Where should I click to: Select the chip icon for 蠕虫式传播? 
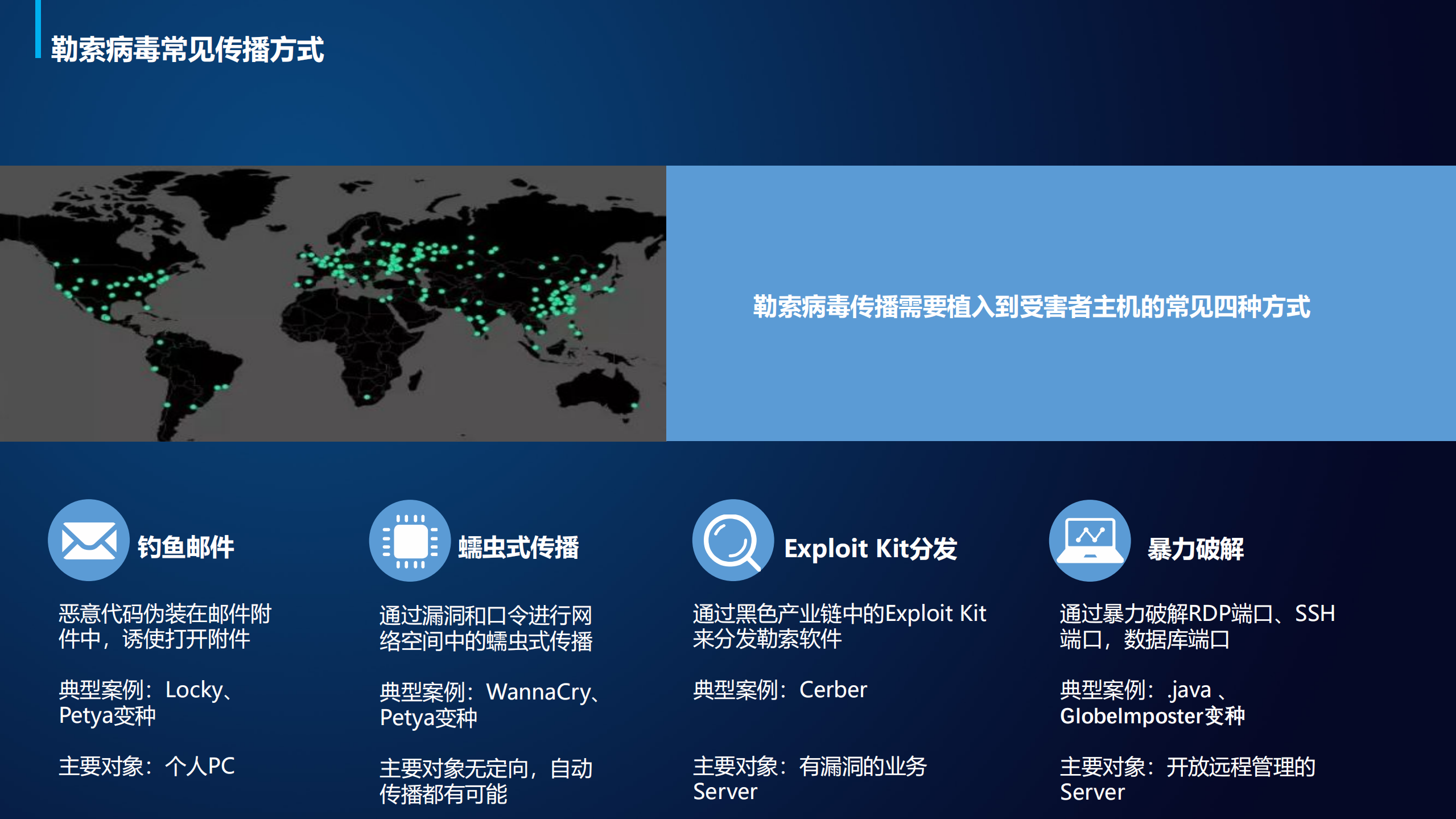coord(410,541)
